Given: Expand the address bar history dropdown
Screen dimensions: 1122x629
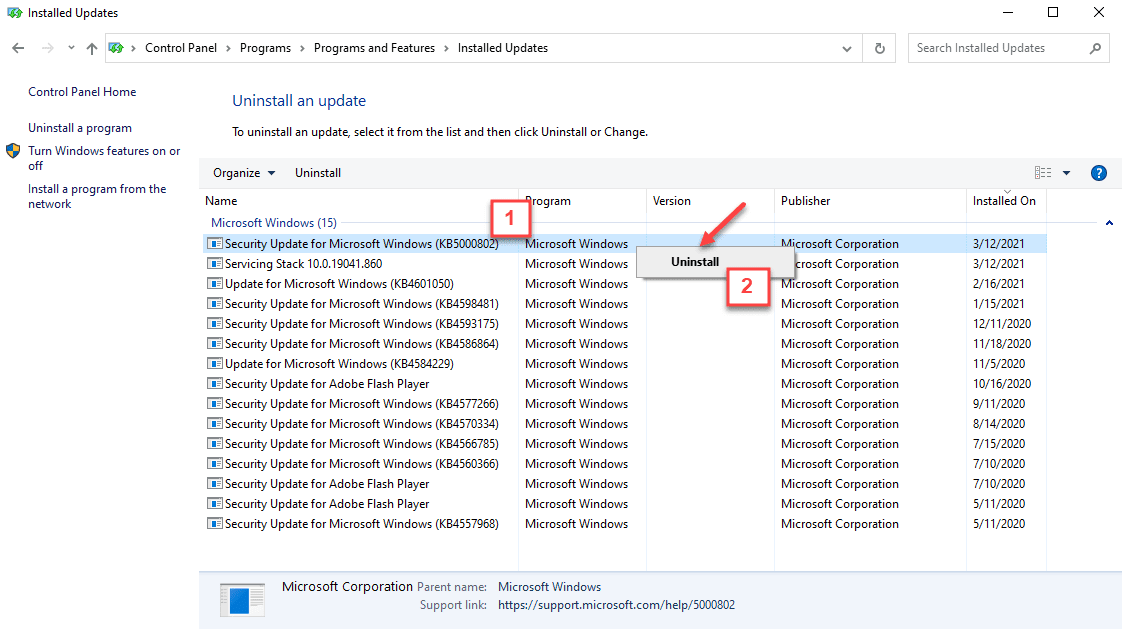Looking at the screenshot, I should (847, 49).
